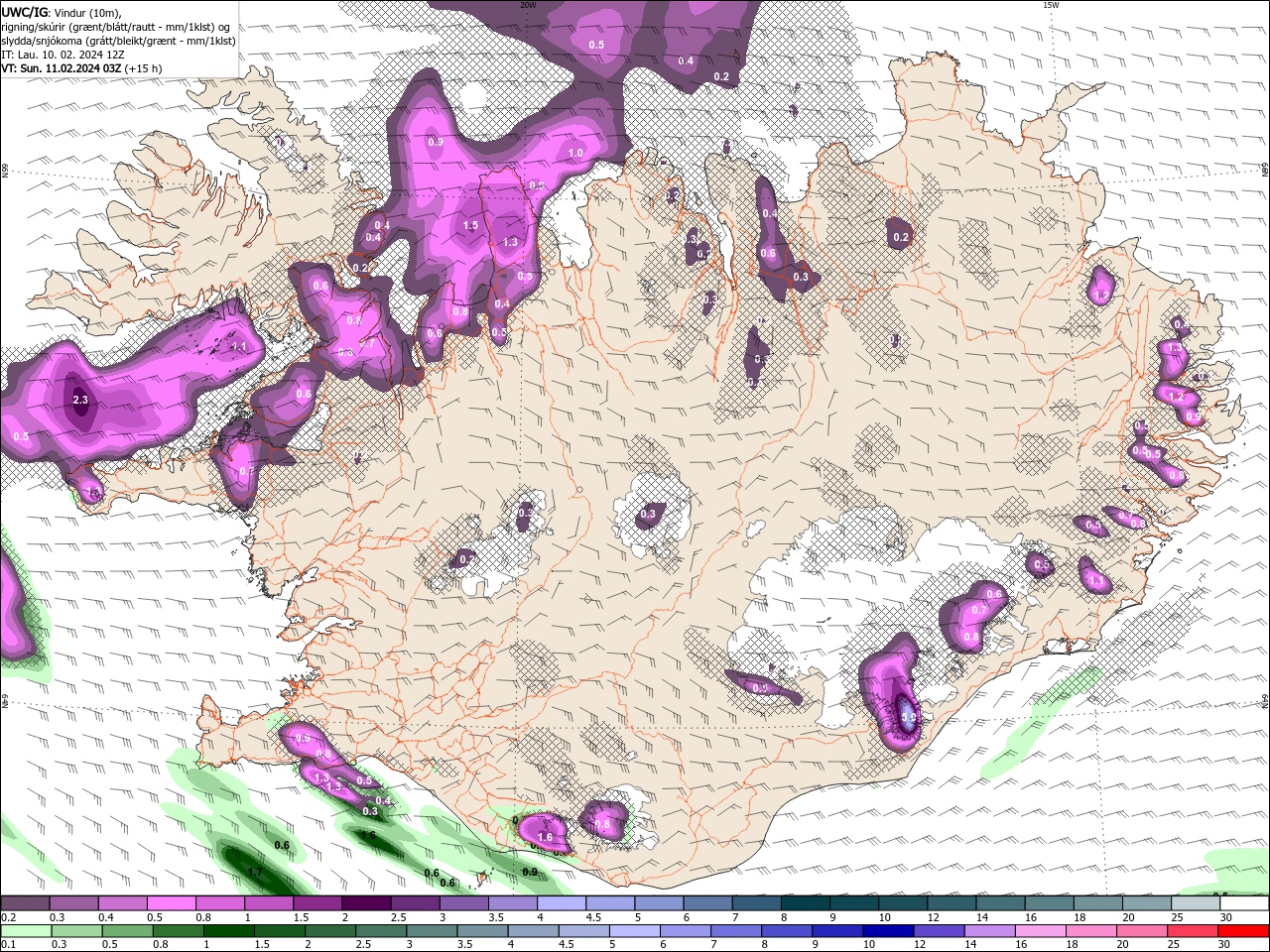The image size is (1270, 952).
Task: Click upper legend swatch between 0.5 and 0.8
Action: (x=171, y=903)
